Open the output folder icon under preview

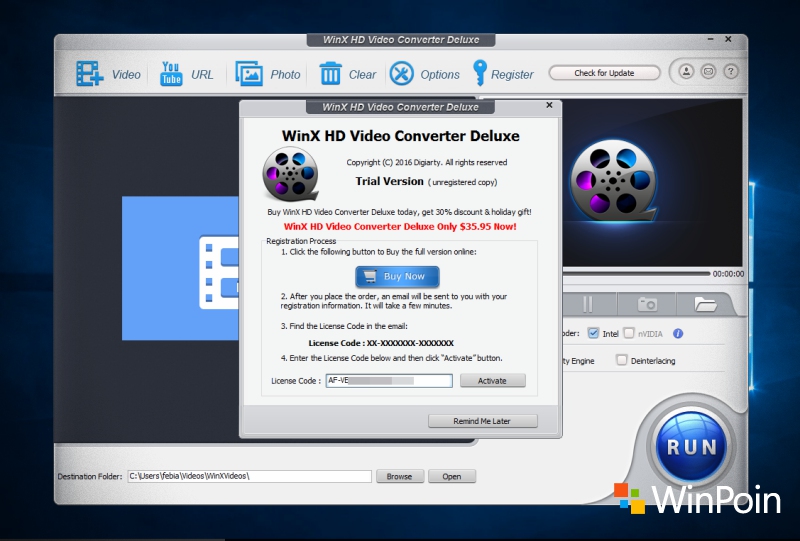(705, 305)
